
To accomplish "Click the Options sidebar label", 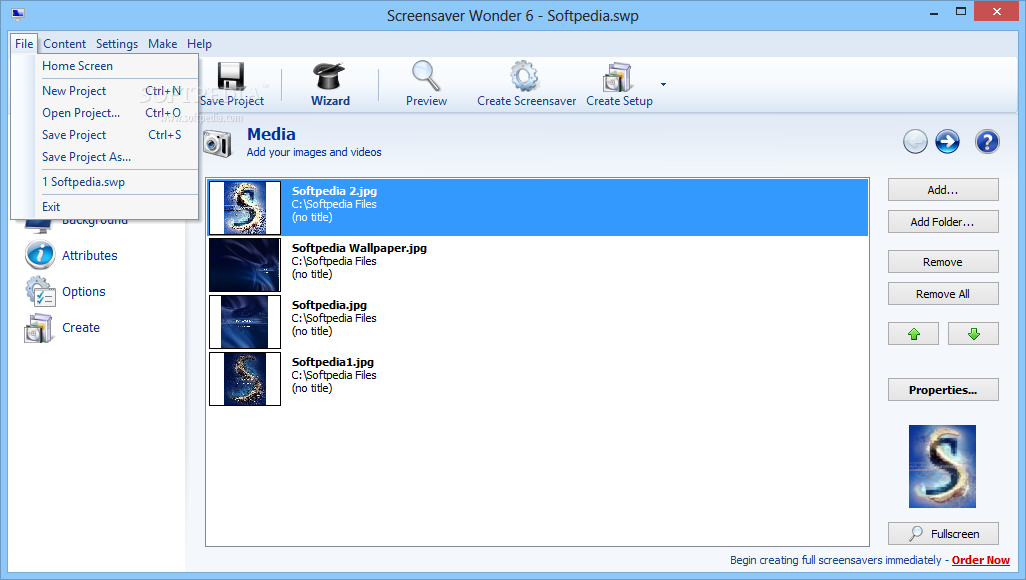I will 84,292.
